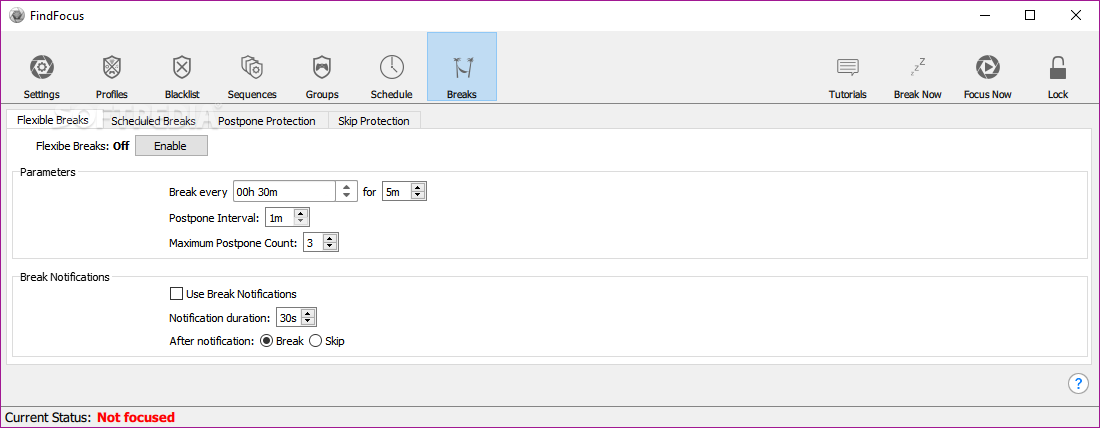Screen dimensions: 1100x428
Task: Click the Not focused status text
Action: [x=136, y=417]
